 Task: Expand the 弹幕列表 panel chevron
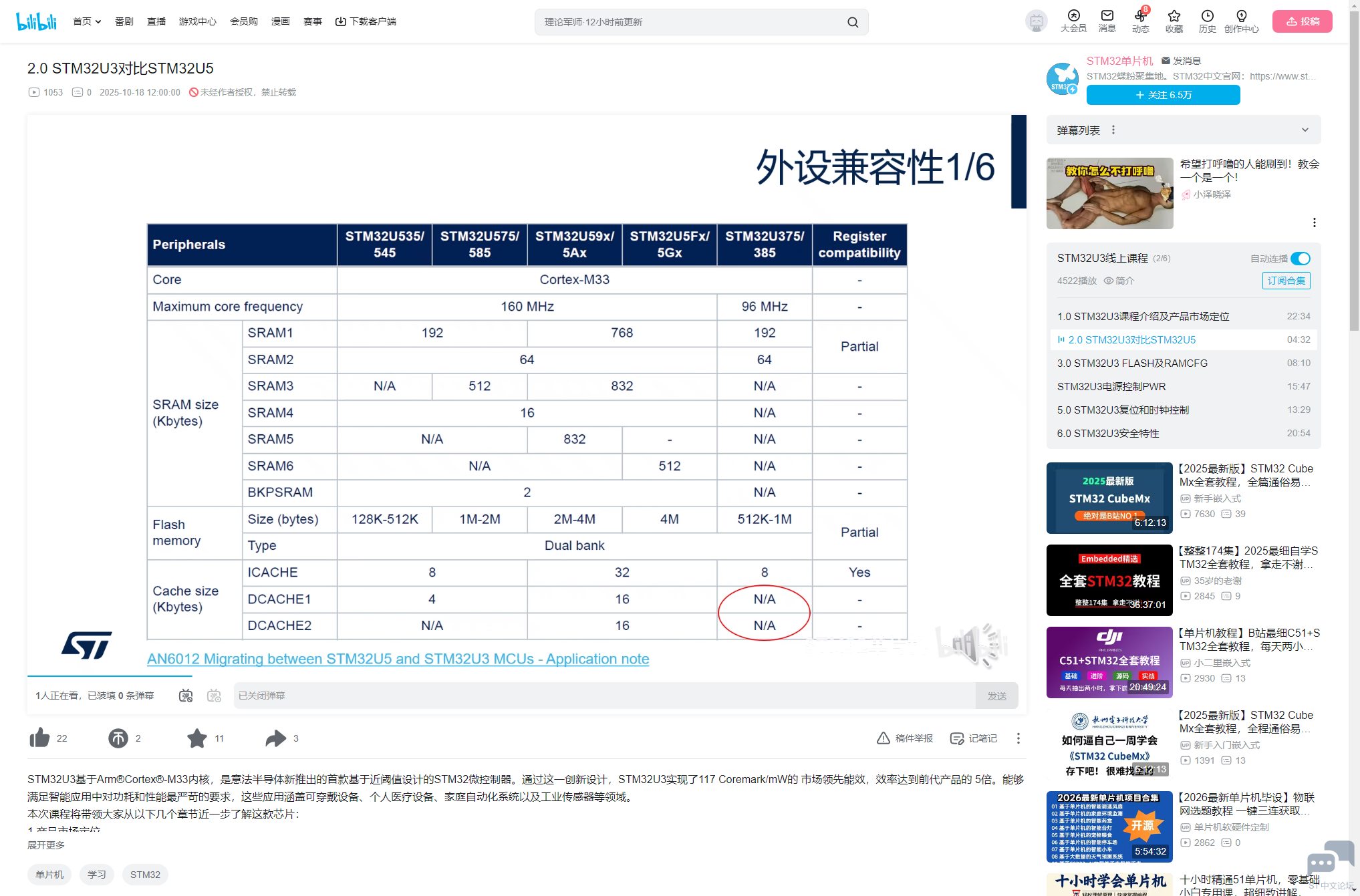(x=1305, y=130)
